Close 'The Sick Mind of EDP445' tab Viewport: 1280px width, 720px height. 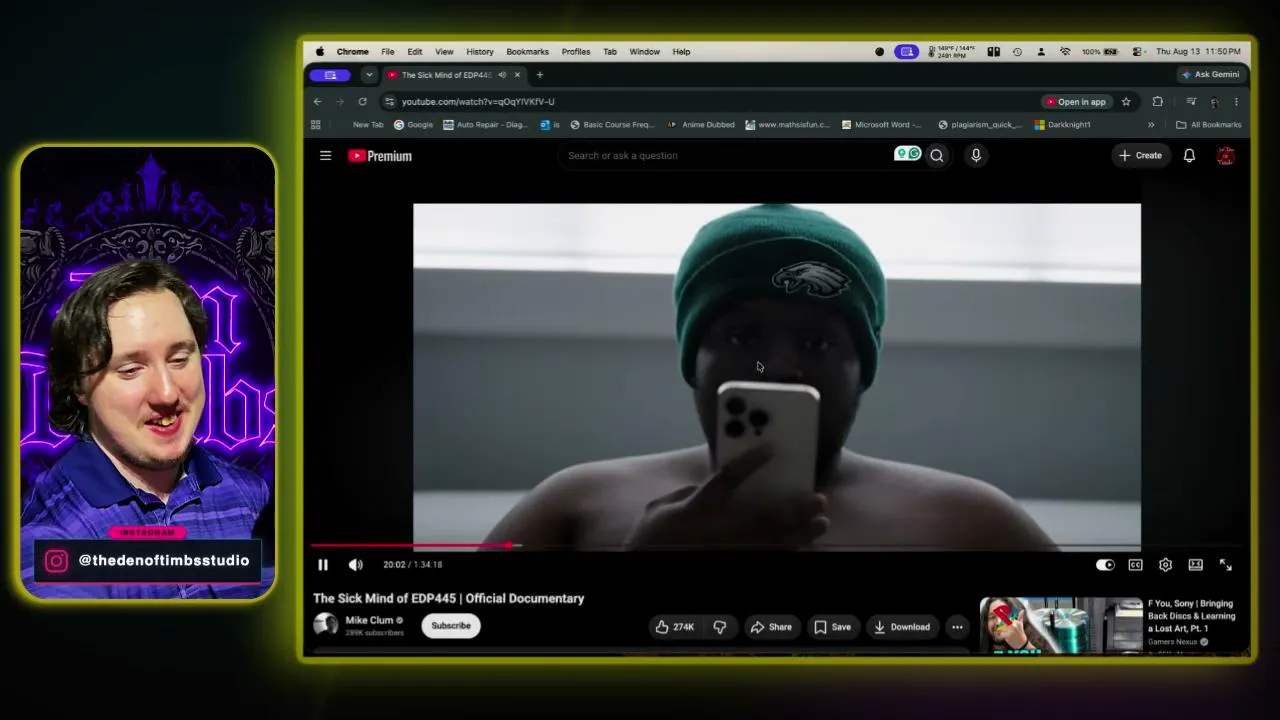coord(517,75)
